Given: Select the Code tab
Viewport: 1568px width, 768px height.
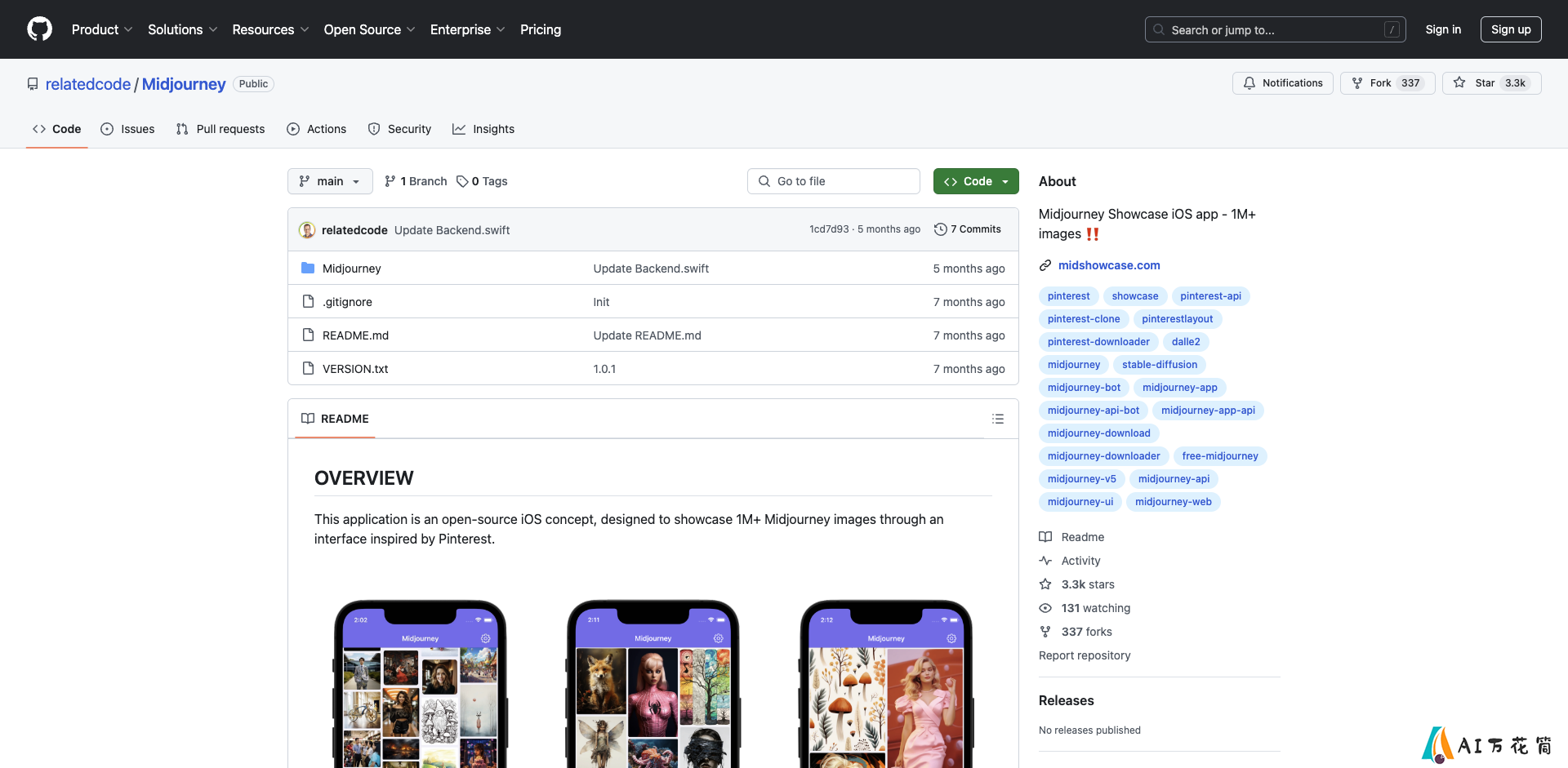Looking at the screenshot, I should [57, 129].
